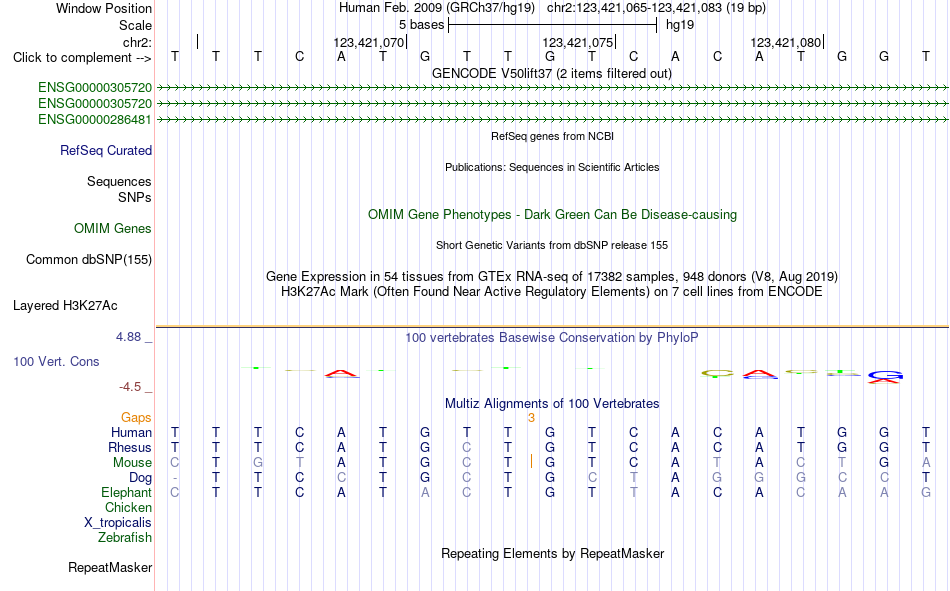The image size is (950, 591).
Task: Open Multiz Alignments of 100 Vertebrates title
Action: coord(552,404)
